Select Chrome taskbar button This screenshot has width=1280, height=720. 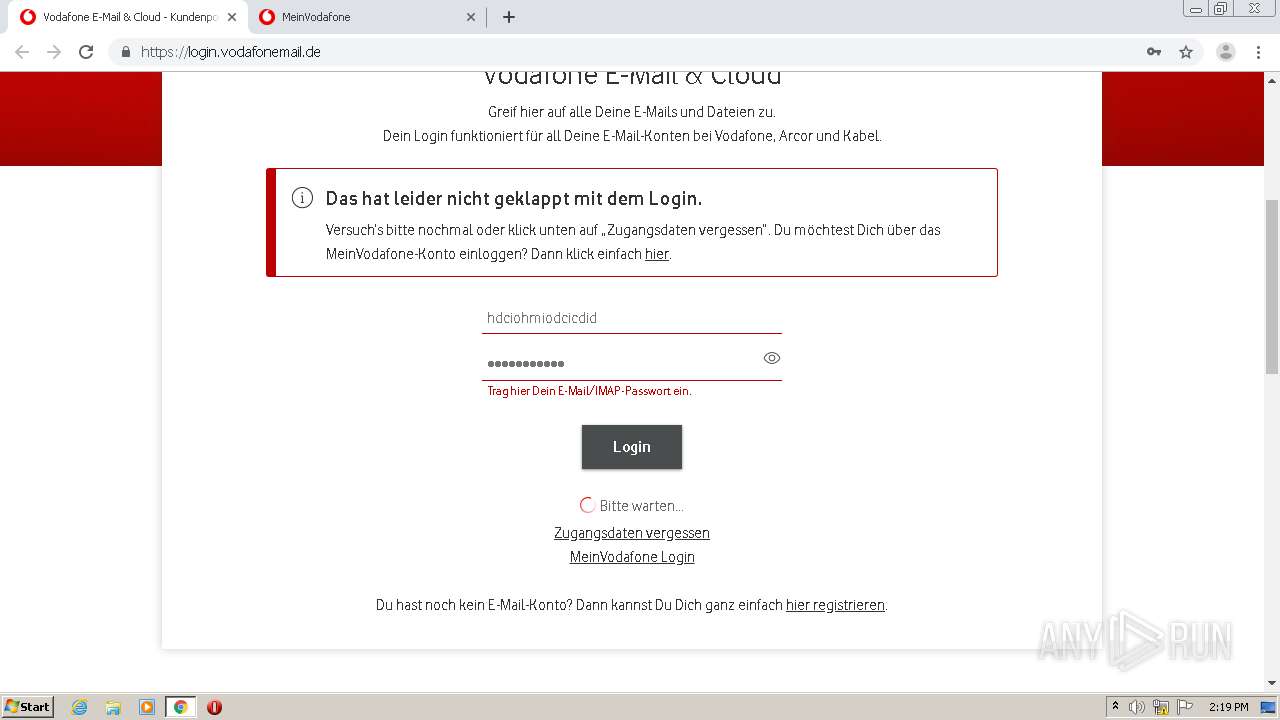point(180,707)
